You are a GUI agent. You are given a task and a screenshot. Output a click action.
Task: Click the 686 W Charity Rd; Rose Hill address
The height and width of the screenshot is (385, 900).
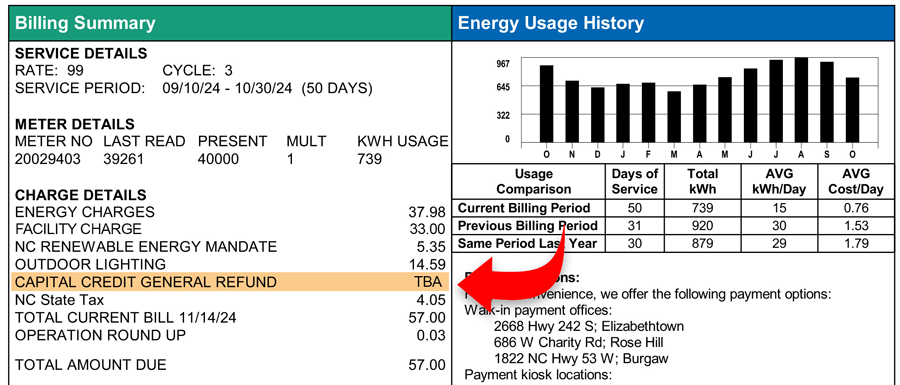[579, 343]
